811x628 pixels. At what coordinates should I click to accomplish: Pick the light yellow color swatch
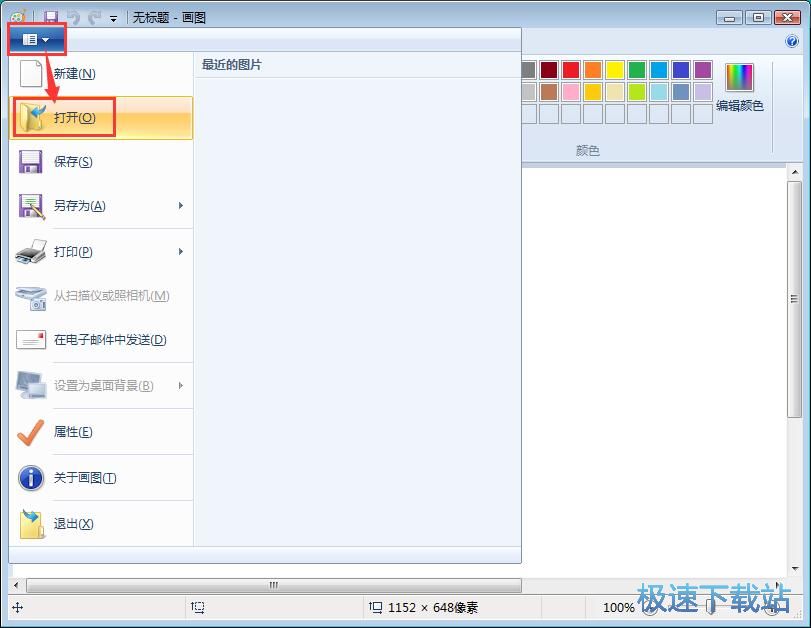pyautogui.click(x=615, y=92)
